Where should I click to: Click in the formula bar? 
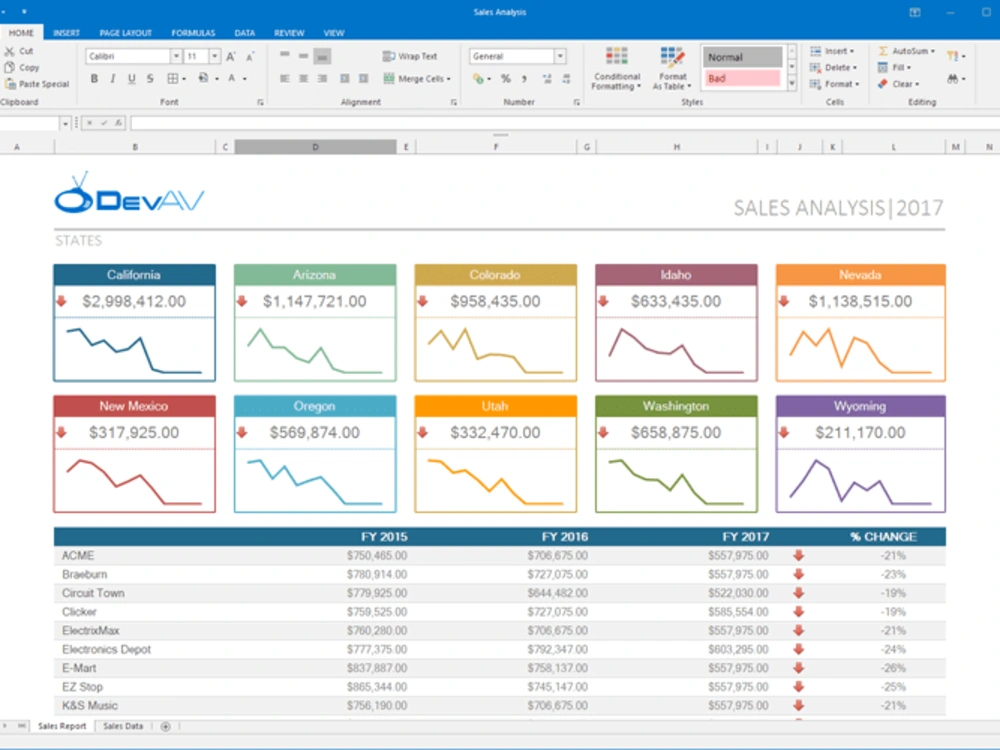565,123
